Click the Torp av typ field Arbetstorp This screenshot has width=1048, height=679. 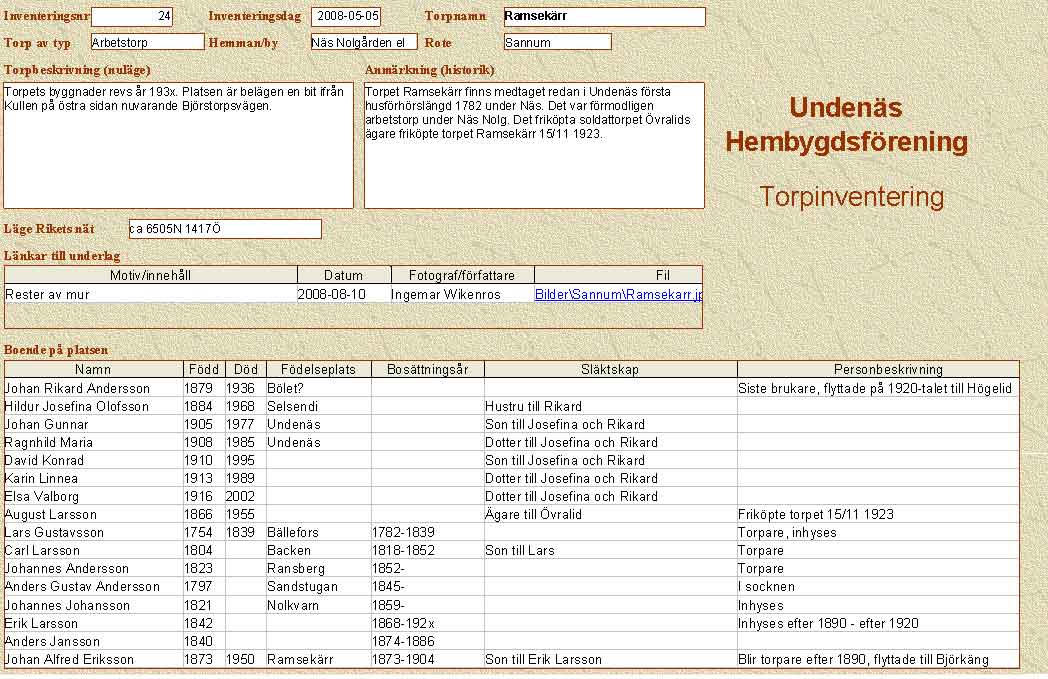147,42
